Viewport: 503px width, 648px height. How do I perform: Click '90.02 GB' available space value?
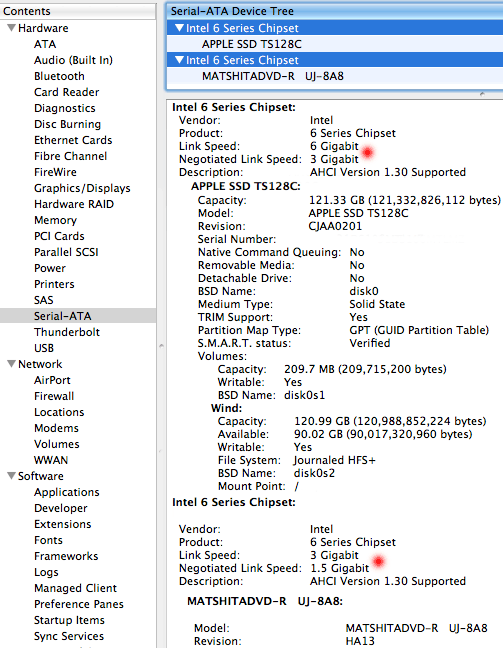[318, 434]
